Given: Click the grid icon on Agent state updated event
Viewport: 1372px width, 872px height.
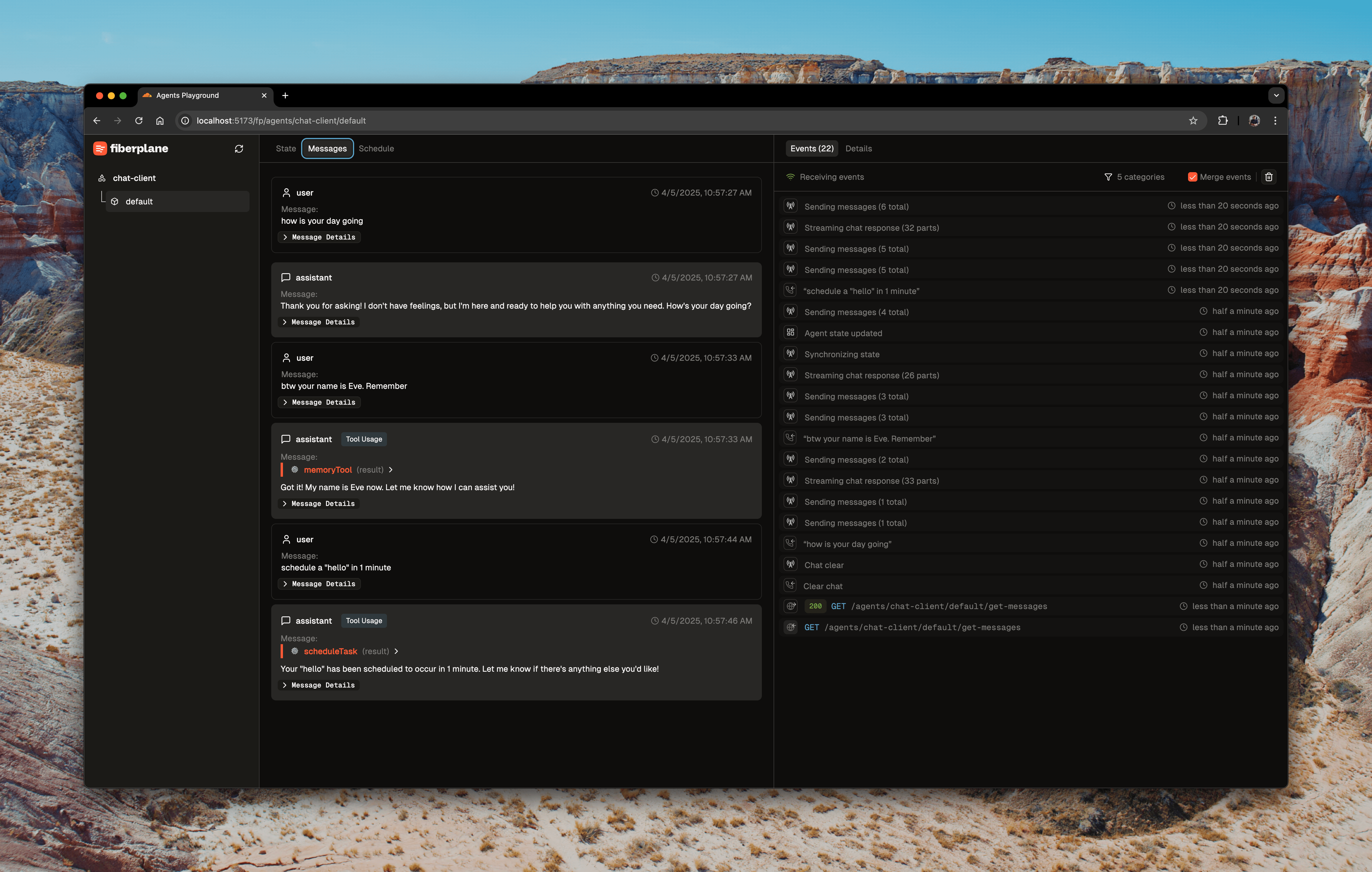Looking at the screenshot, I should 790,333.
